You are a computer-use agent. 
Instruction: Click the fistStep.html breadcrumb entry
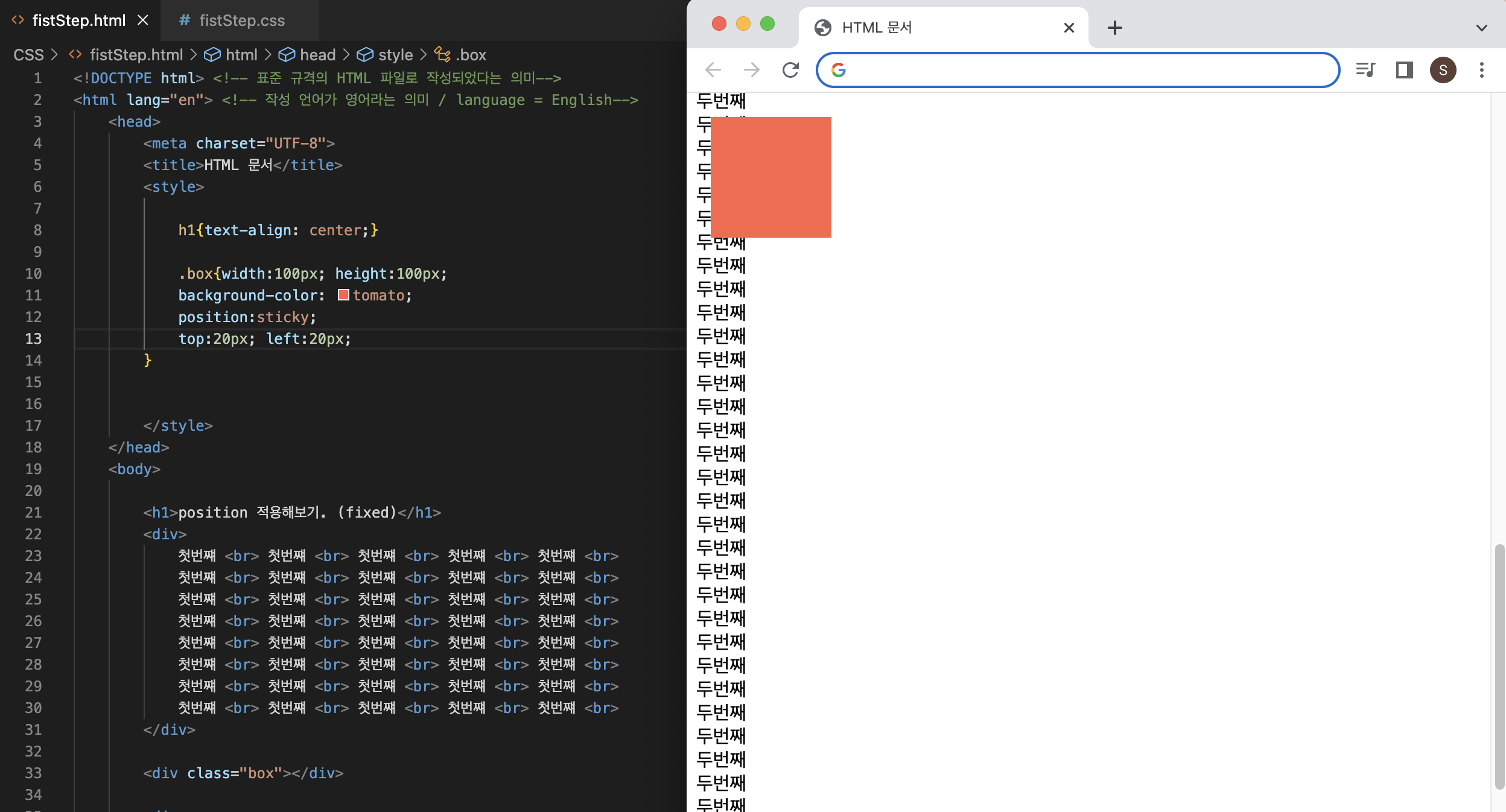pos(136,55)
